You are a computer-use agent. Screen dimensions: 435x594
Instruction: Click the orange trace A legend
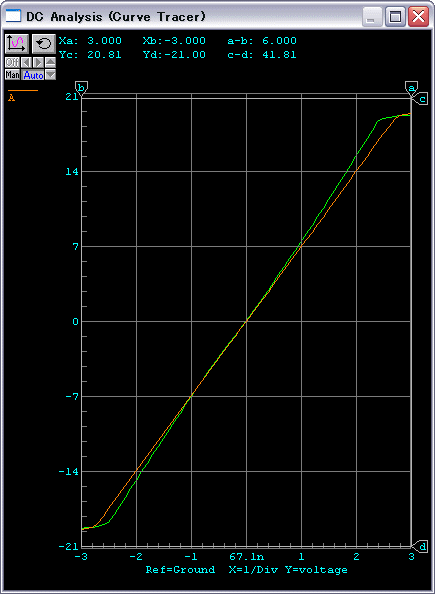23,95
